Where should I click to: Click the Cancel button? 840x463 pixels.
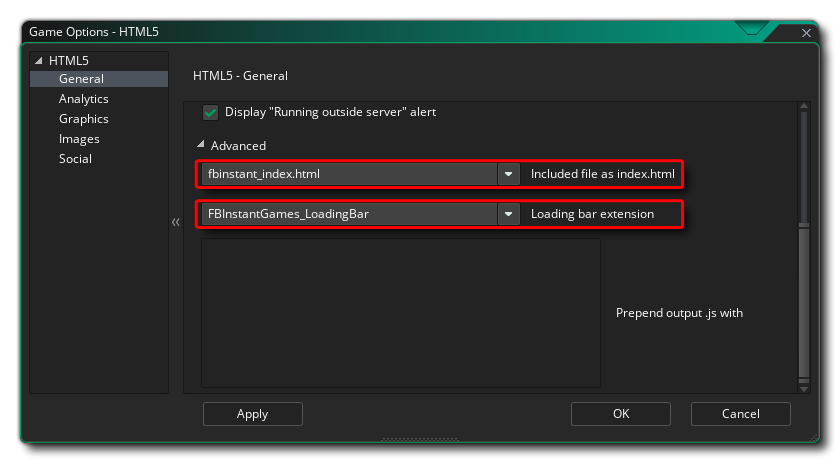[741, 414]
